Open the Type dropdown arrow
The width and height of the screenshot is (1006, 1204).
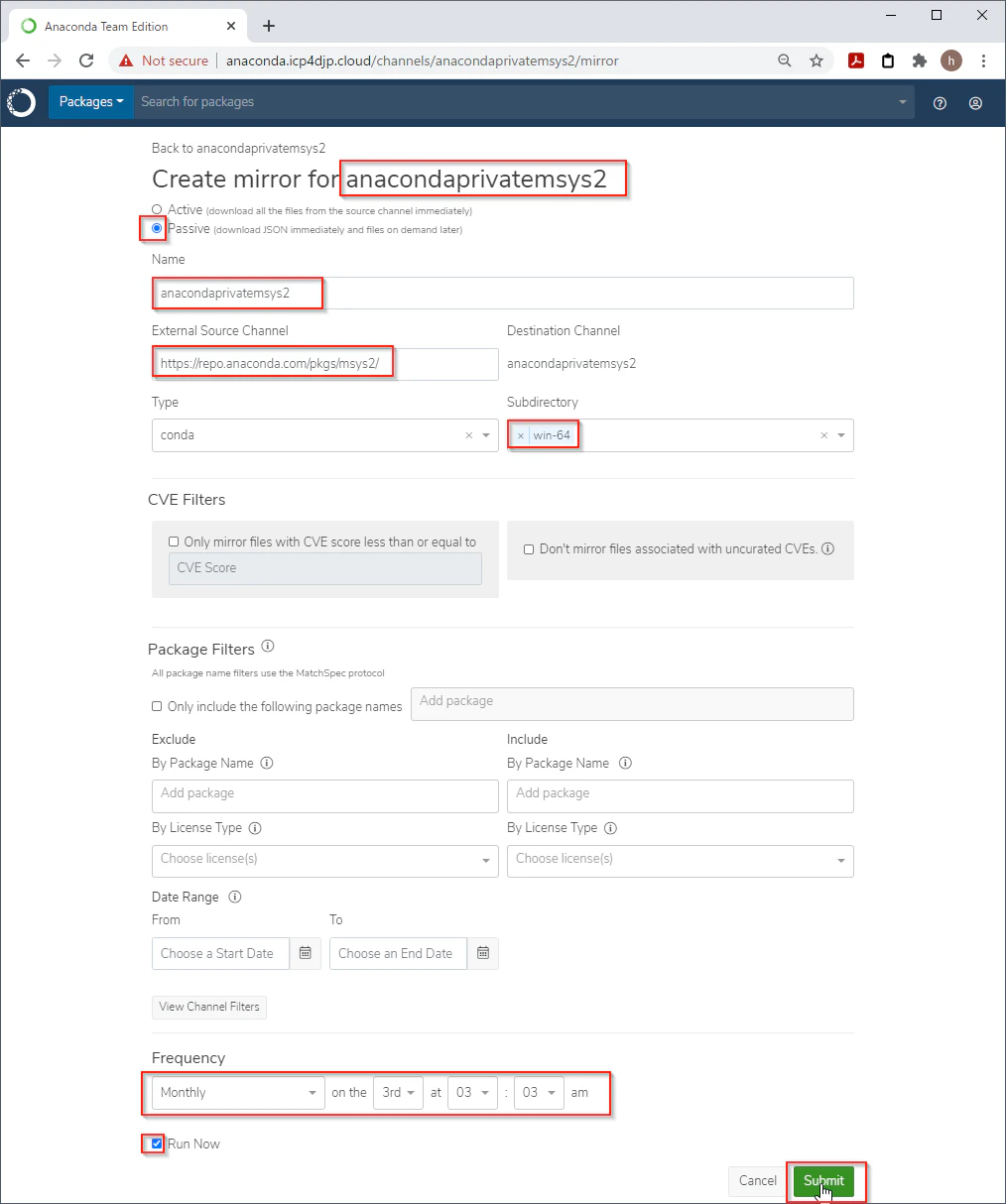pyautogui.click(x=486, y=435)
